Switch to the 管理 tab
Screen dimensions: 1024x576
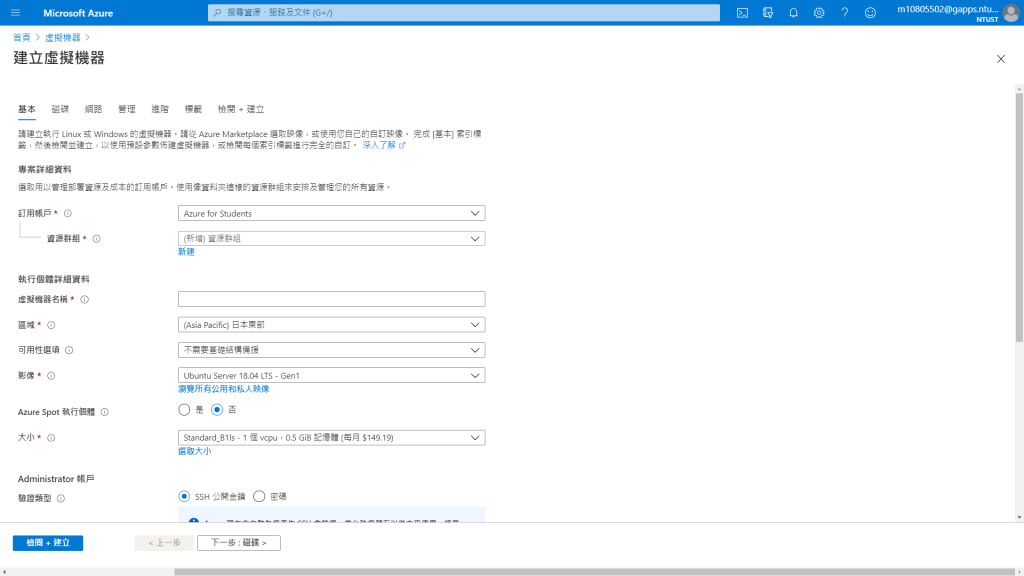pyautogui.click(x=127, y=109)
